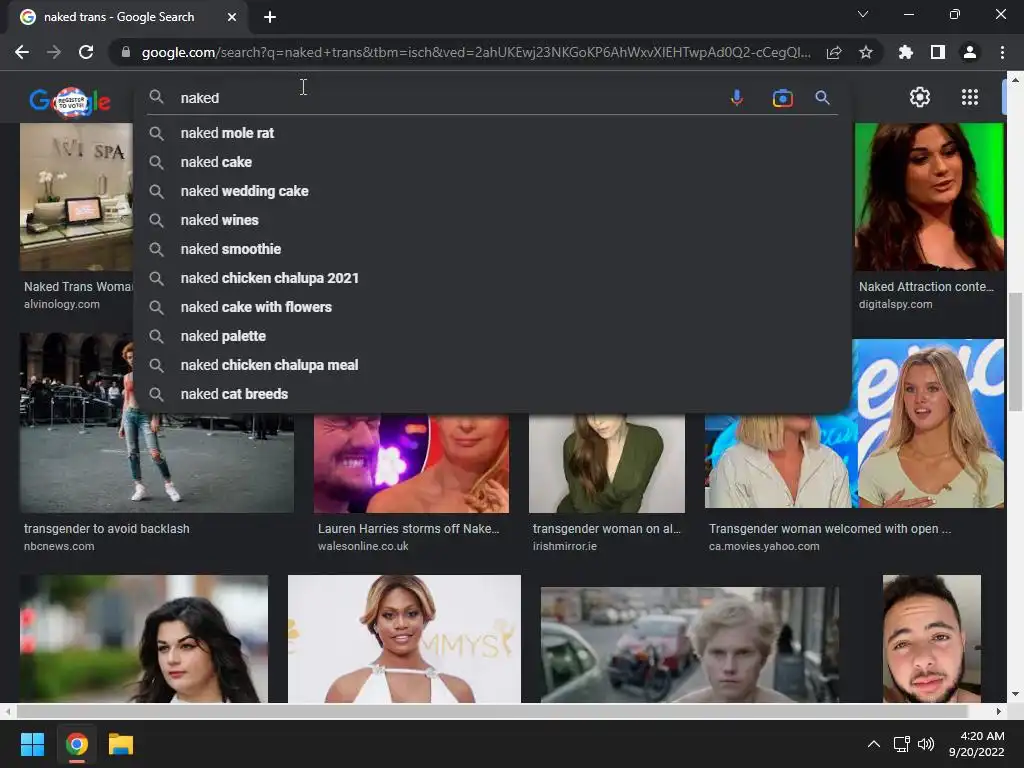Search by image using the camera icon
The height and width of the screenshot is (768, 1024).
782,98
